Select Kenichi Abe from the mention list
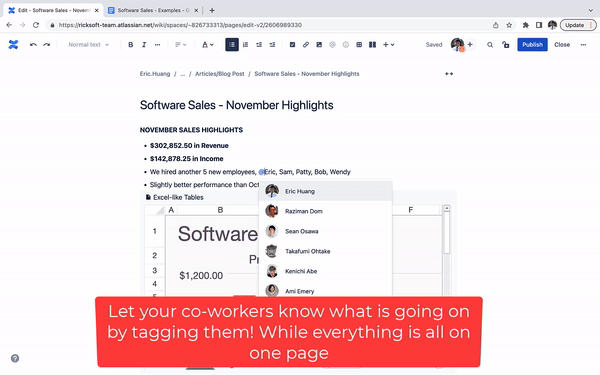The height and width of the screenshot is (375, 600). pos(325,271)
